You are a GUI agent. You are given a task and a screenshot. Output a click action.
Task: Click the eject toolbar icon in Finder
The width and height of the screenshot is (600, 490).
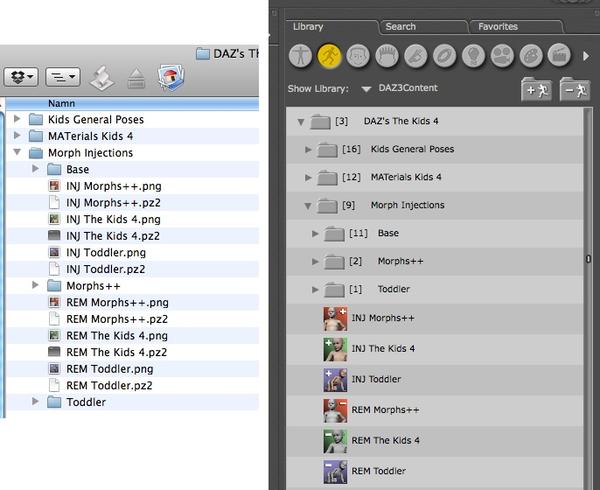click(x=136, y=78)
